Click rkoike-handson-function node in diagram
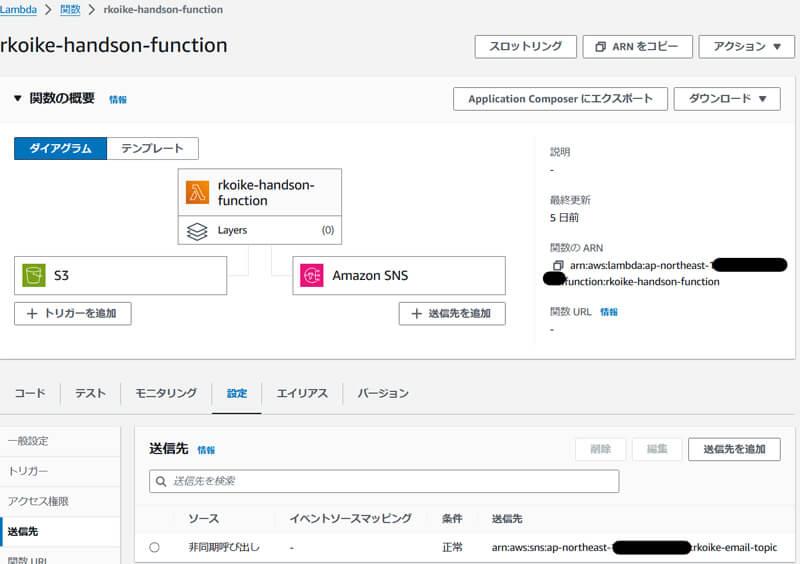Image resolution: width=800 pixels, height=564 pixels. pyautogui.click(x=260, y=192)
